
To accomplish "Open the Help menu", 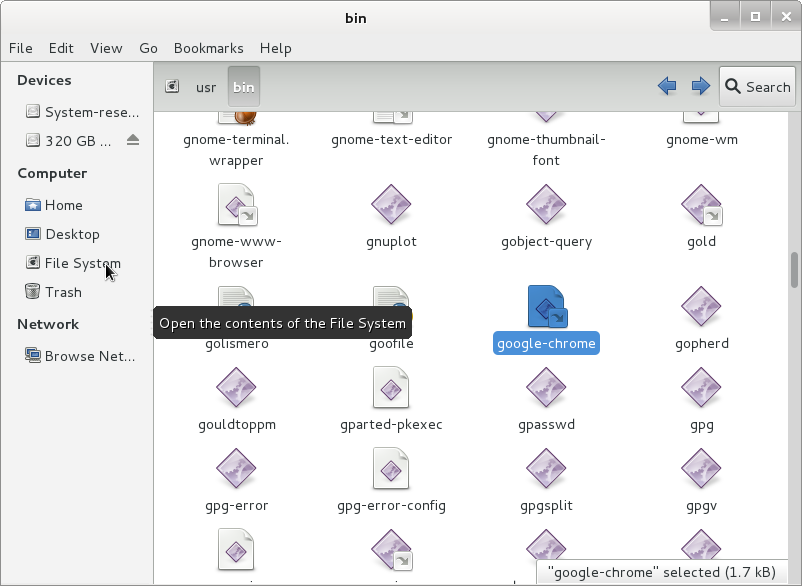I will click(275, 48).
